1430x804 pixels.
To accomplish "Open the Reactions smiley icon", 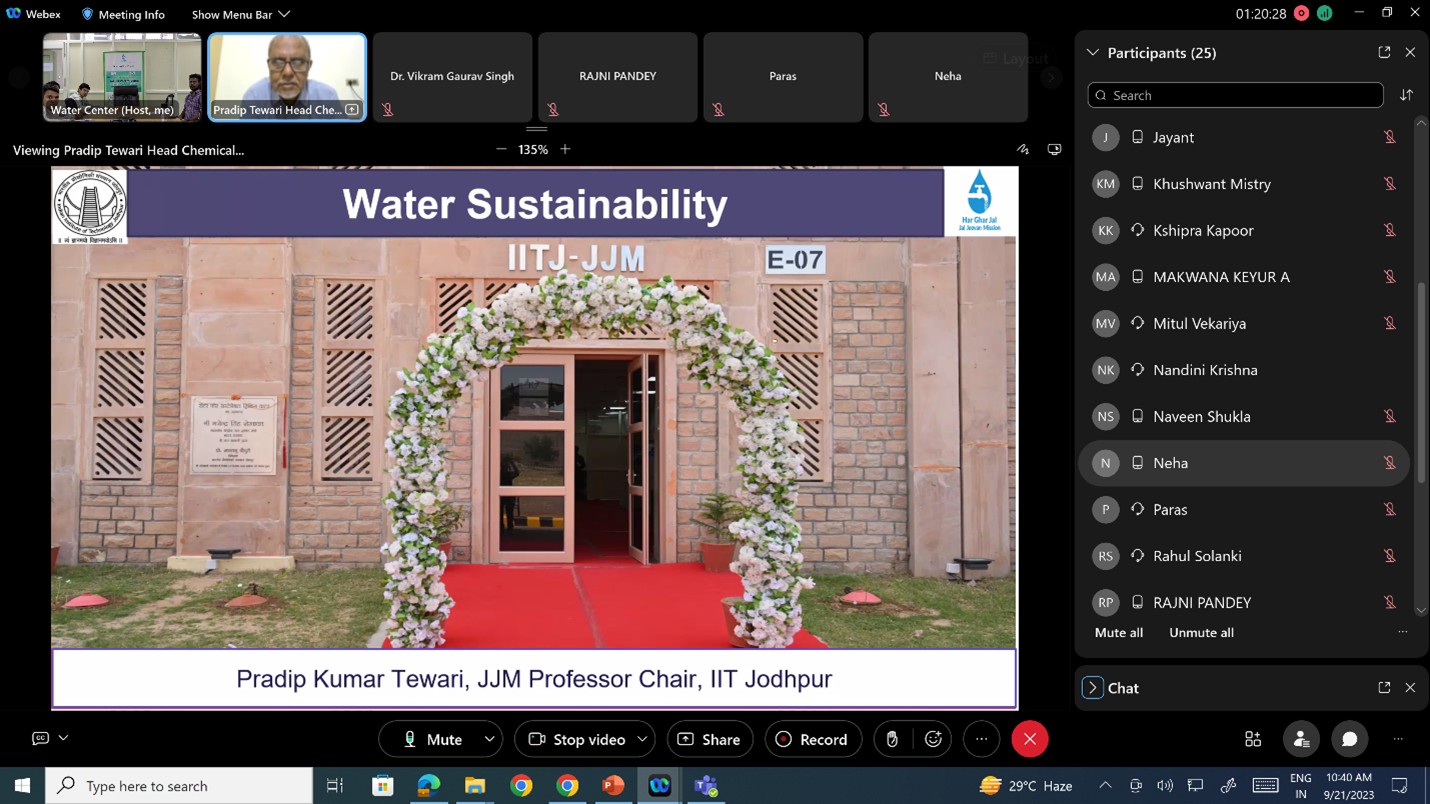I will point(933,739).
